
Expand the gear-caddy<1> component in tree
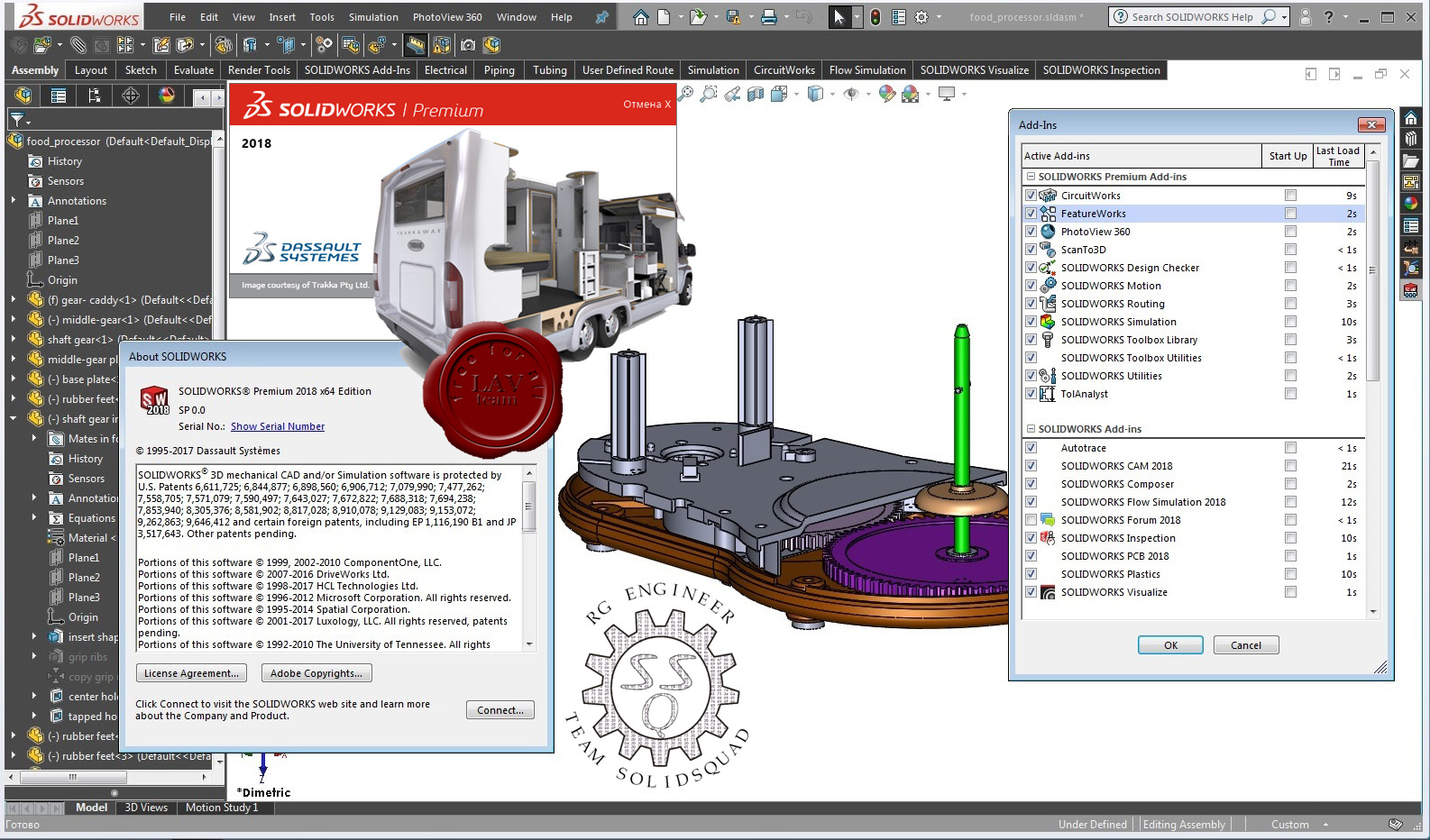[14, 299]
